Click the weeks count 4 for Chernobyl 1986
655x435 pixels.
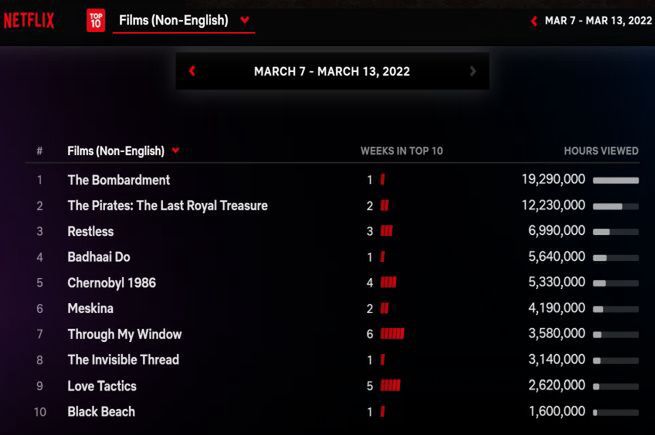coord(370,282)
